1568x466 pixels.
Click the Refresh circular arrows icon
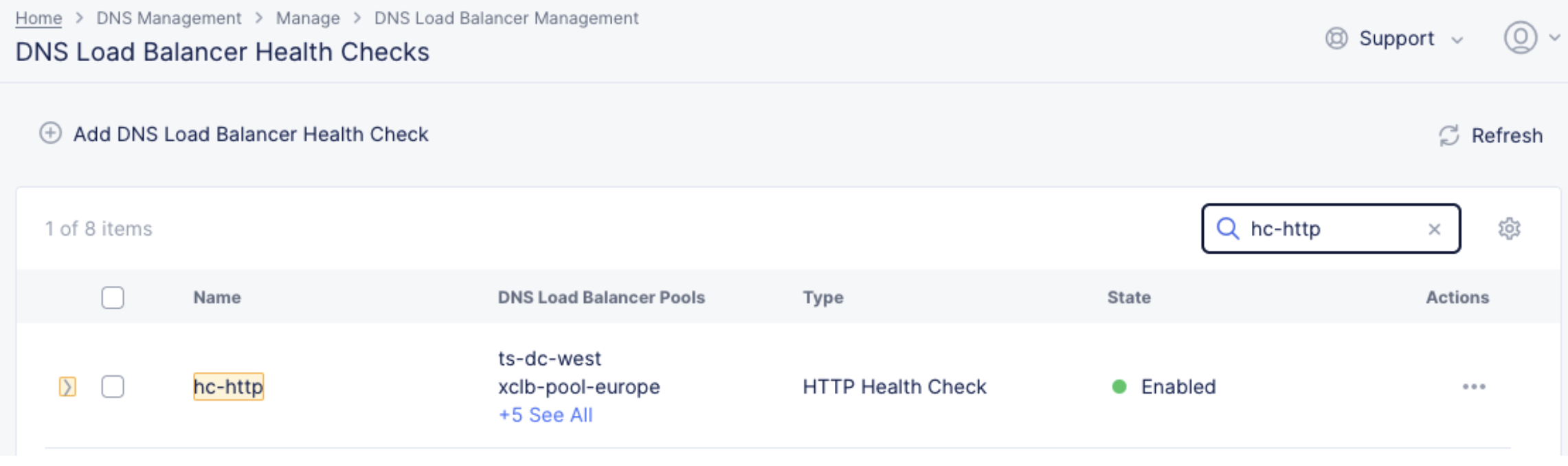click(x=1448, y=135)
